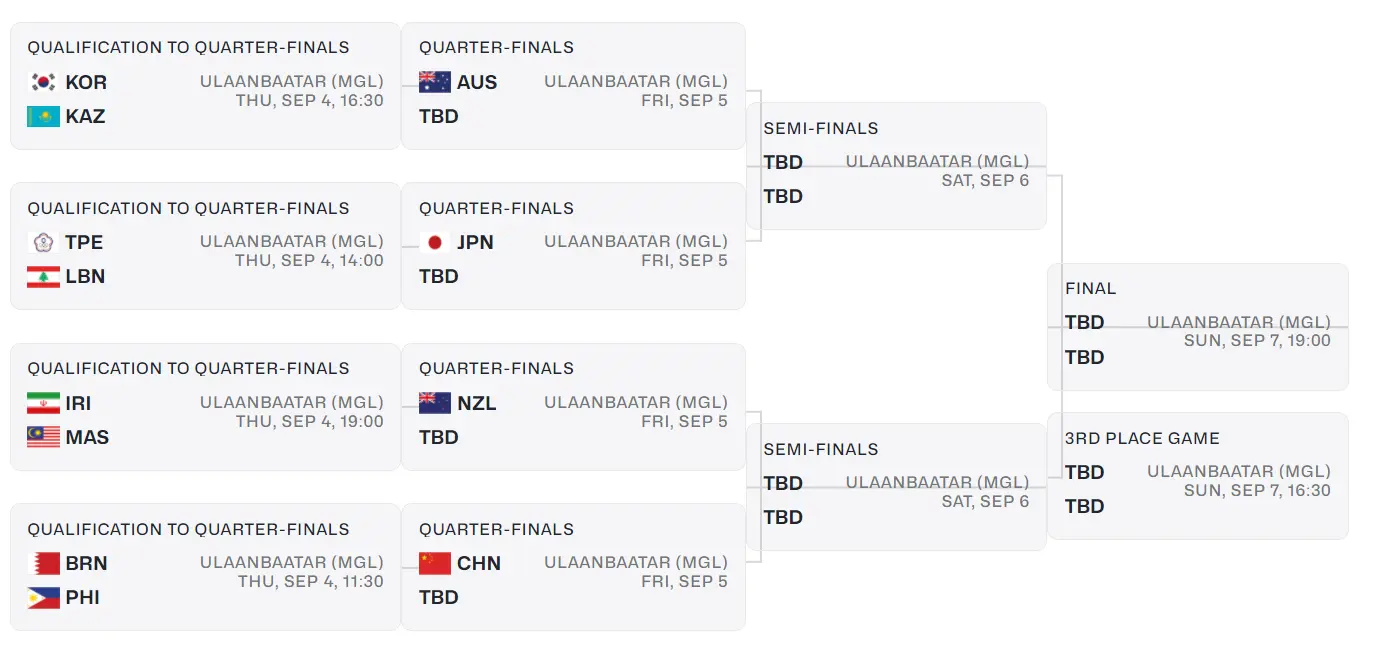Click the Bahrain flag icon

coord(43,564)
